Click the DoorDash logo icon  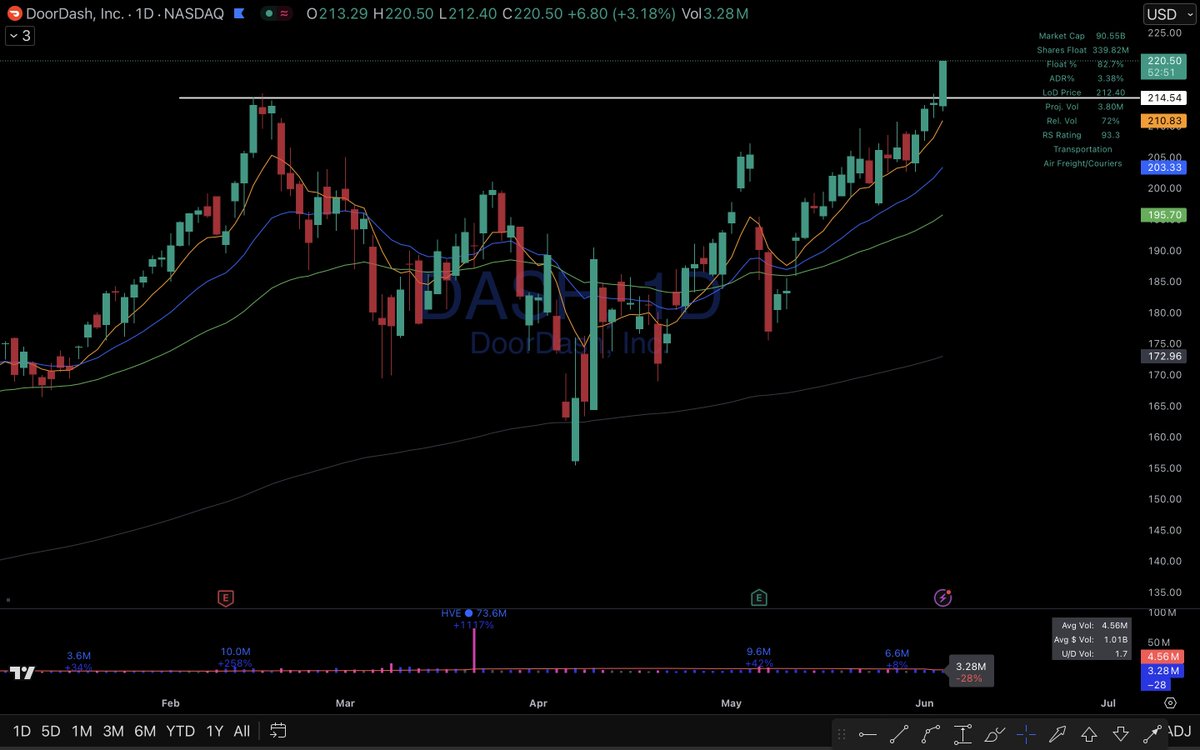point(15,14)
